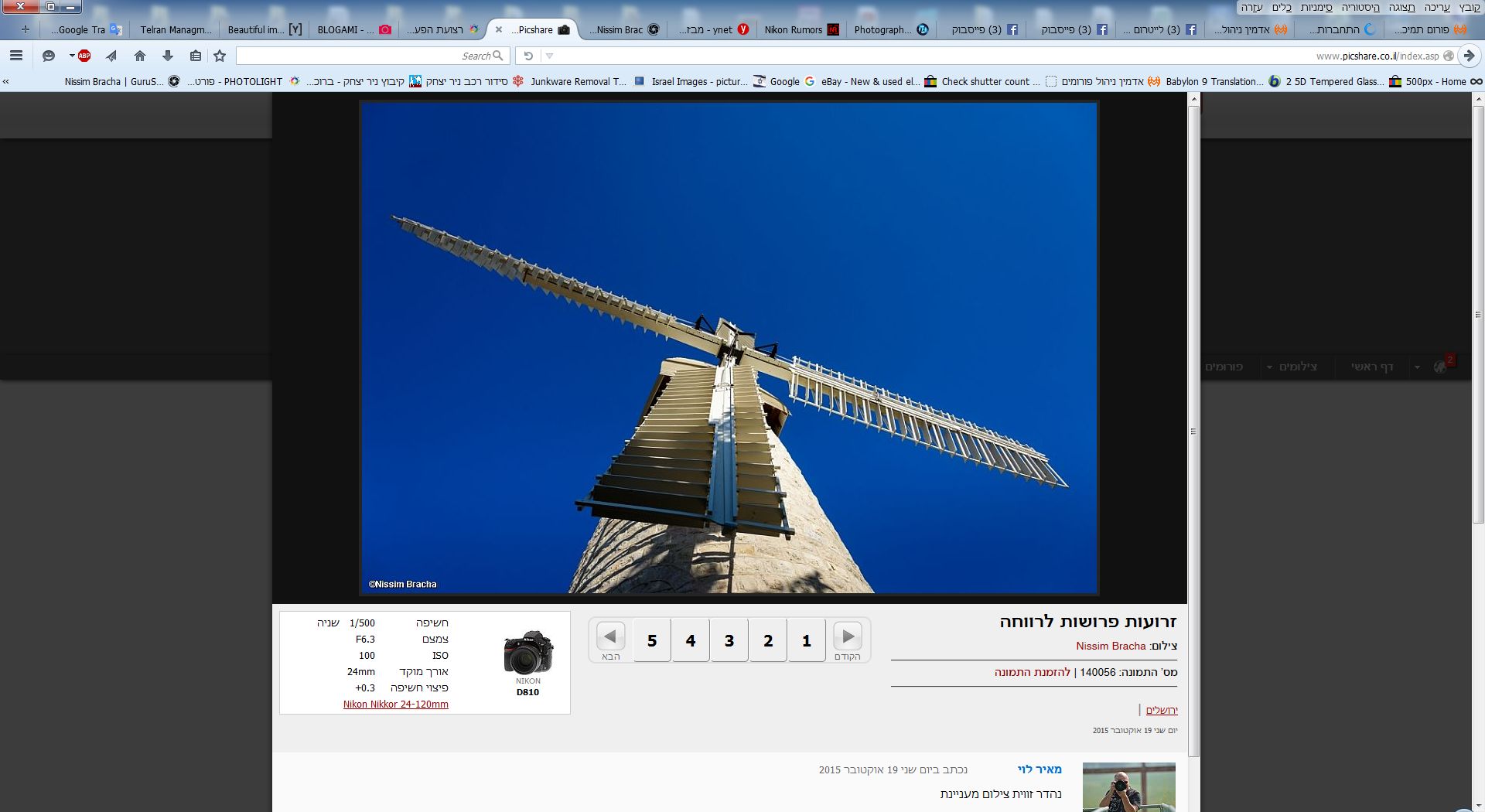
Task: Go to photo number 3 in pager
Action: (x=729, y=640)
